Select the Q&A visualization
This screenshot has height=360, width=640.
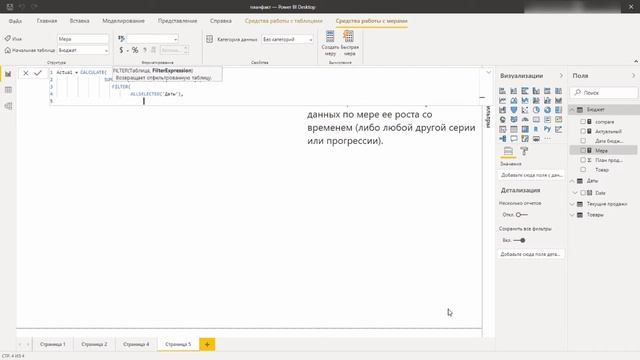click(513, 139)
